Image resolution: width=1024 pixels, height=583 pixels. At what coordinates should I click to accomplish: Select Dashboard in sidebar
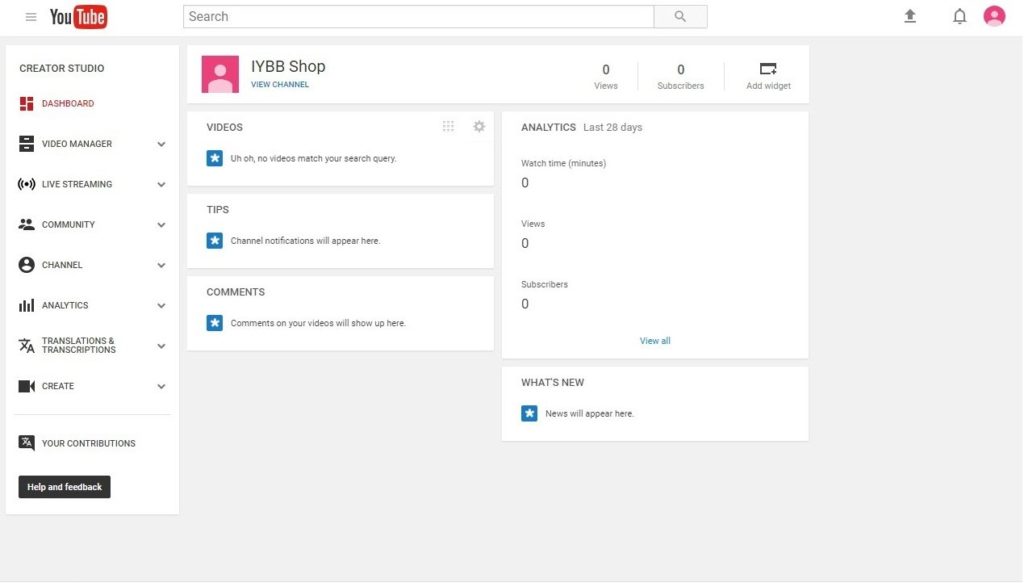(x=68, y=104)
